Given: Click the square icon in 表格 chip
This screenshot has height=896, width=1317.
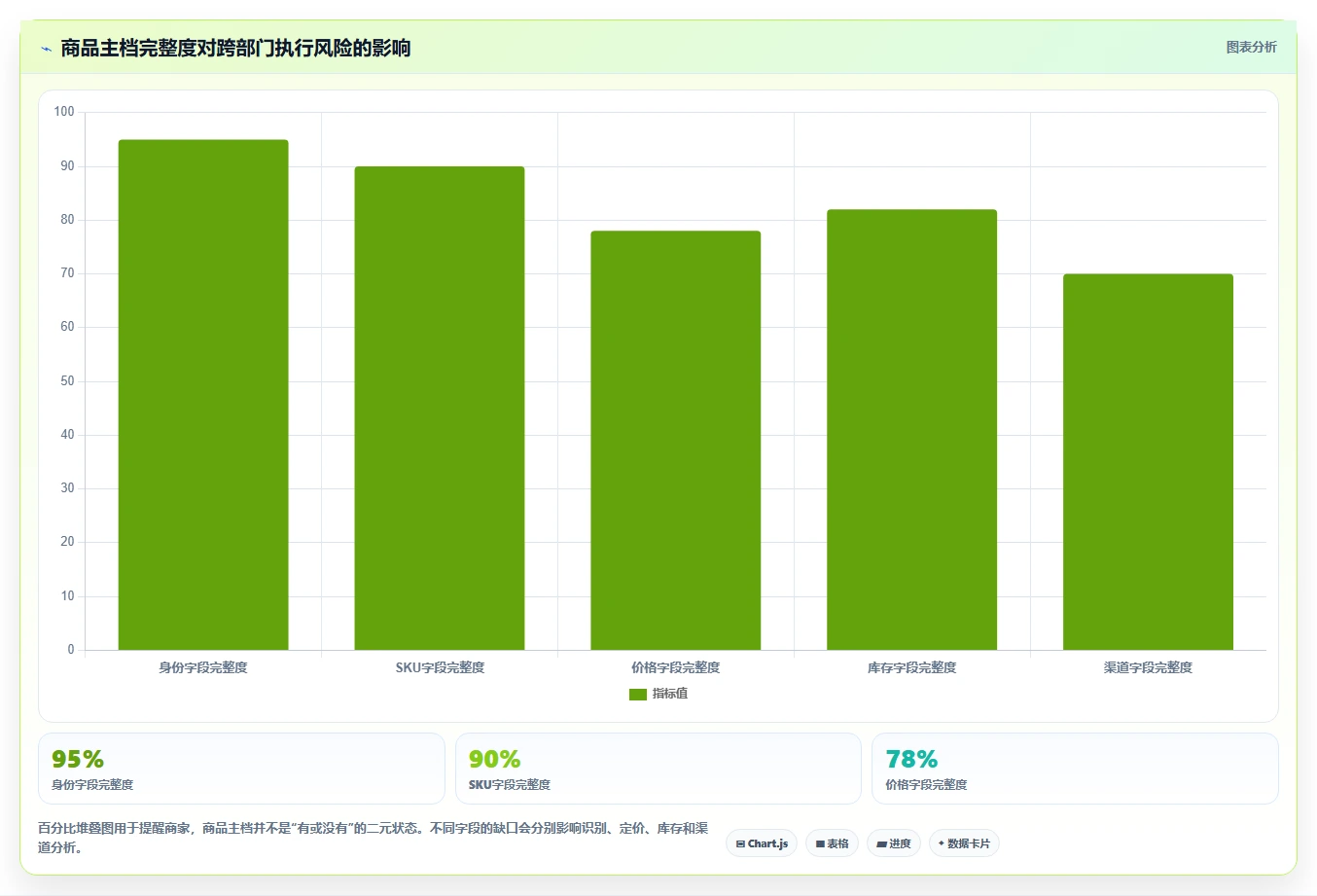Looking at the screenshot, I should (820, 844).
